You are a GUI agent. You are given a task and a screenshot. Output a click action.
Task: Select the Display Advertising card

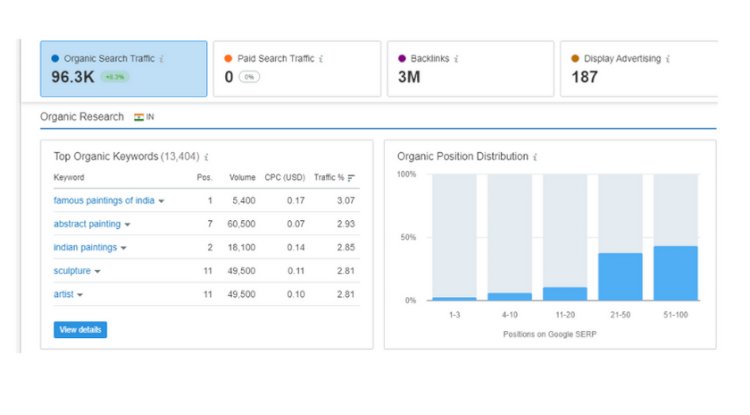click(639, 69)
